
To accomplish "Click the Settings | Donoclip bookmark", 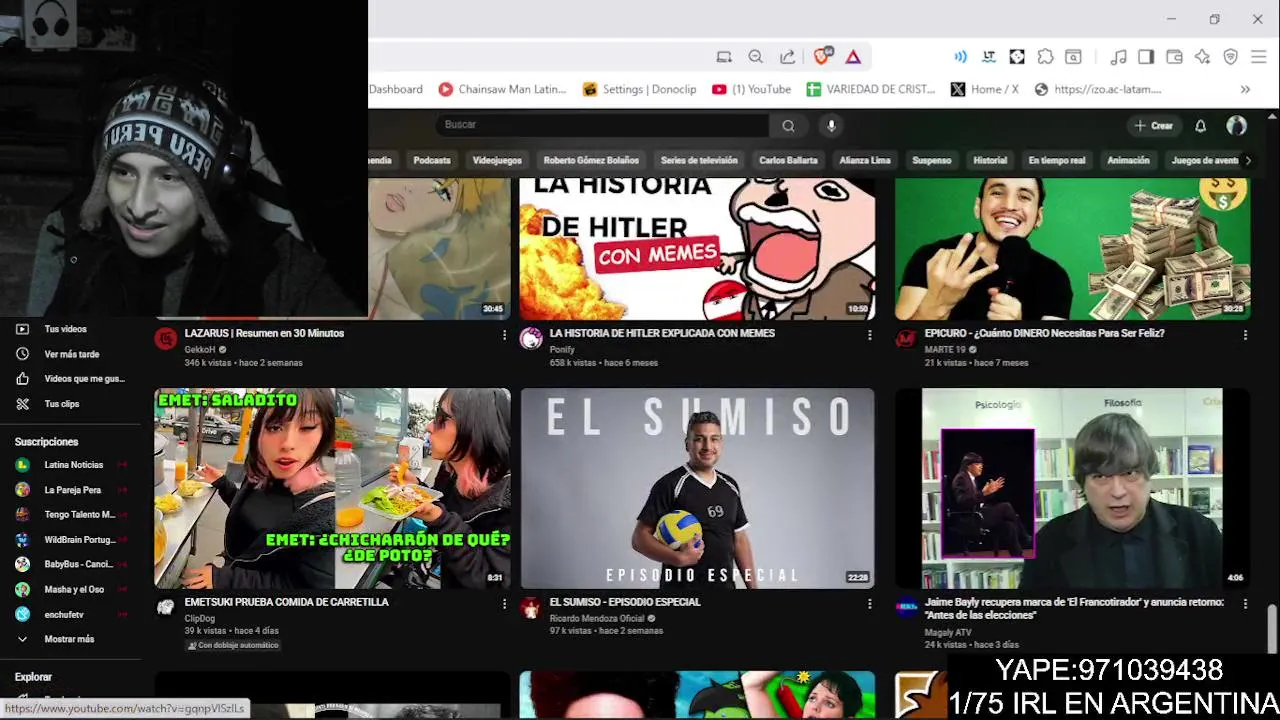I will (x=639, y=89).
